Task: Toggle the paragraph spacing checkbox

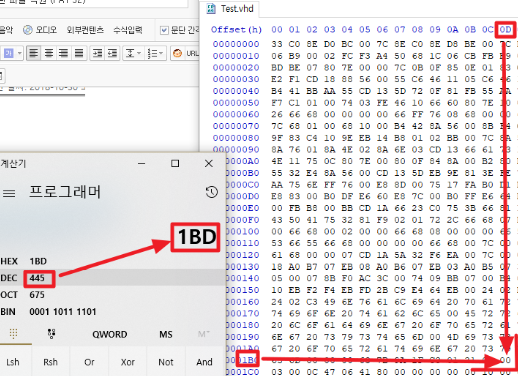Action: (164, 30)
